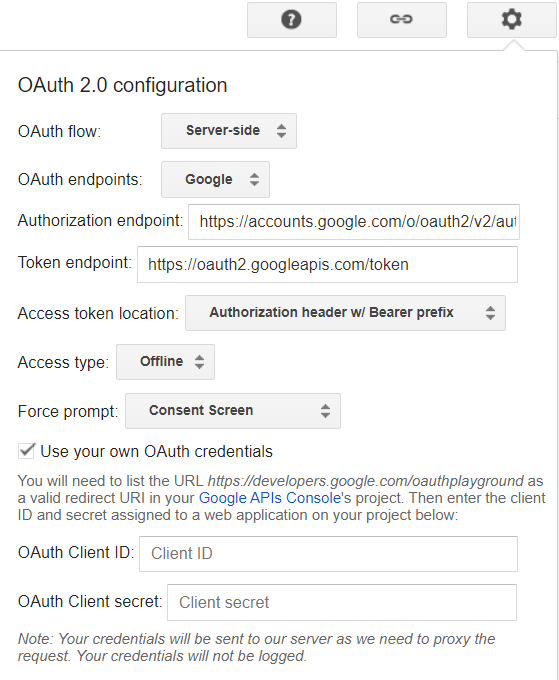Image resolution: width=559 pixels, height=680 pixels.
Task: Click the OAuth Client secret field
Action: point(342,602)
